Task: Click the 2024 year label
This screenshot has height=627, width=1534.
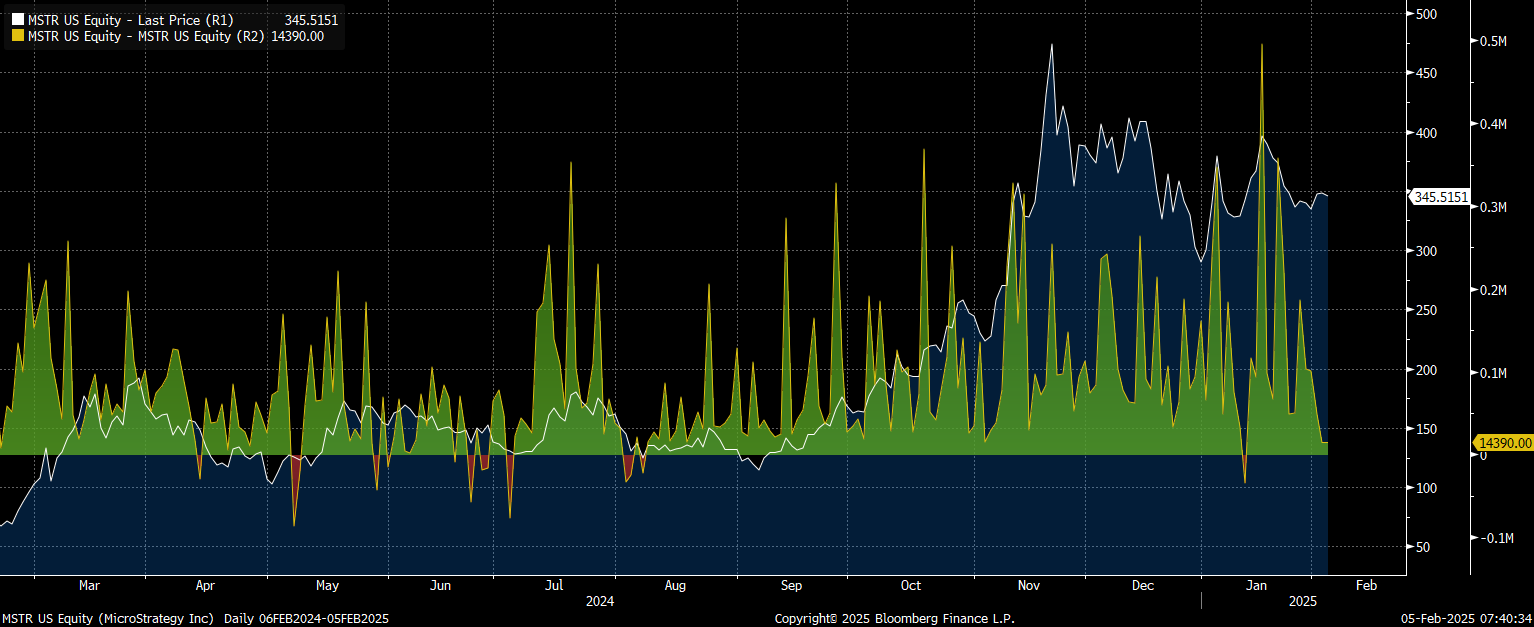Action: click(600, 602)
